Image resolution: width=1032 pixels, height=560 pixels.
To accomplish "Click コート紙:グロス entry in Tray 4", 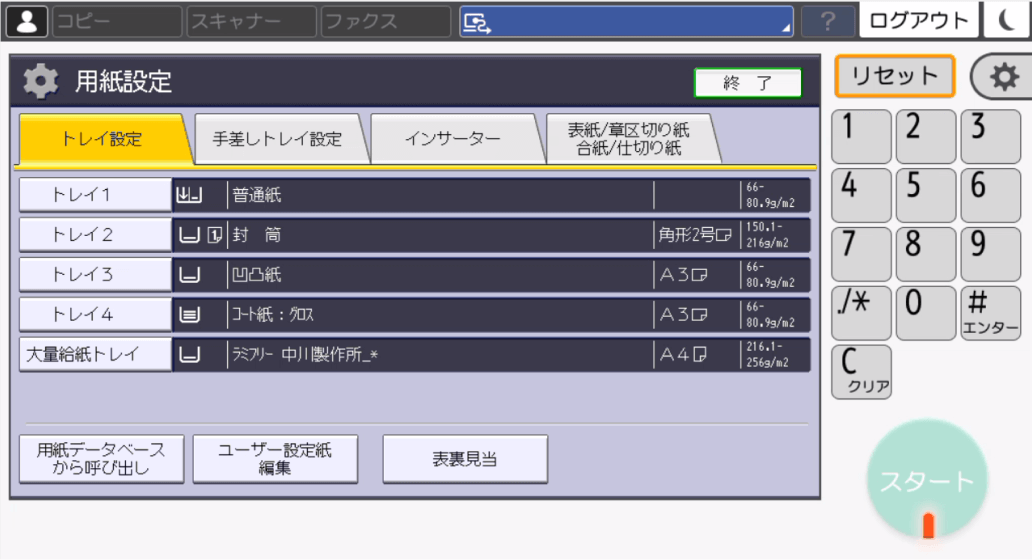I will 272,315.
